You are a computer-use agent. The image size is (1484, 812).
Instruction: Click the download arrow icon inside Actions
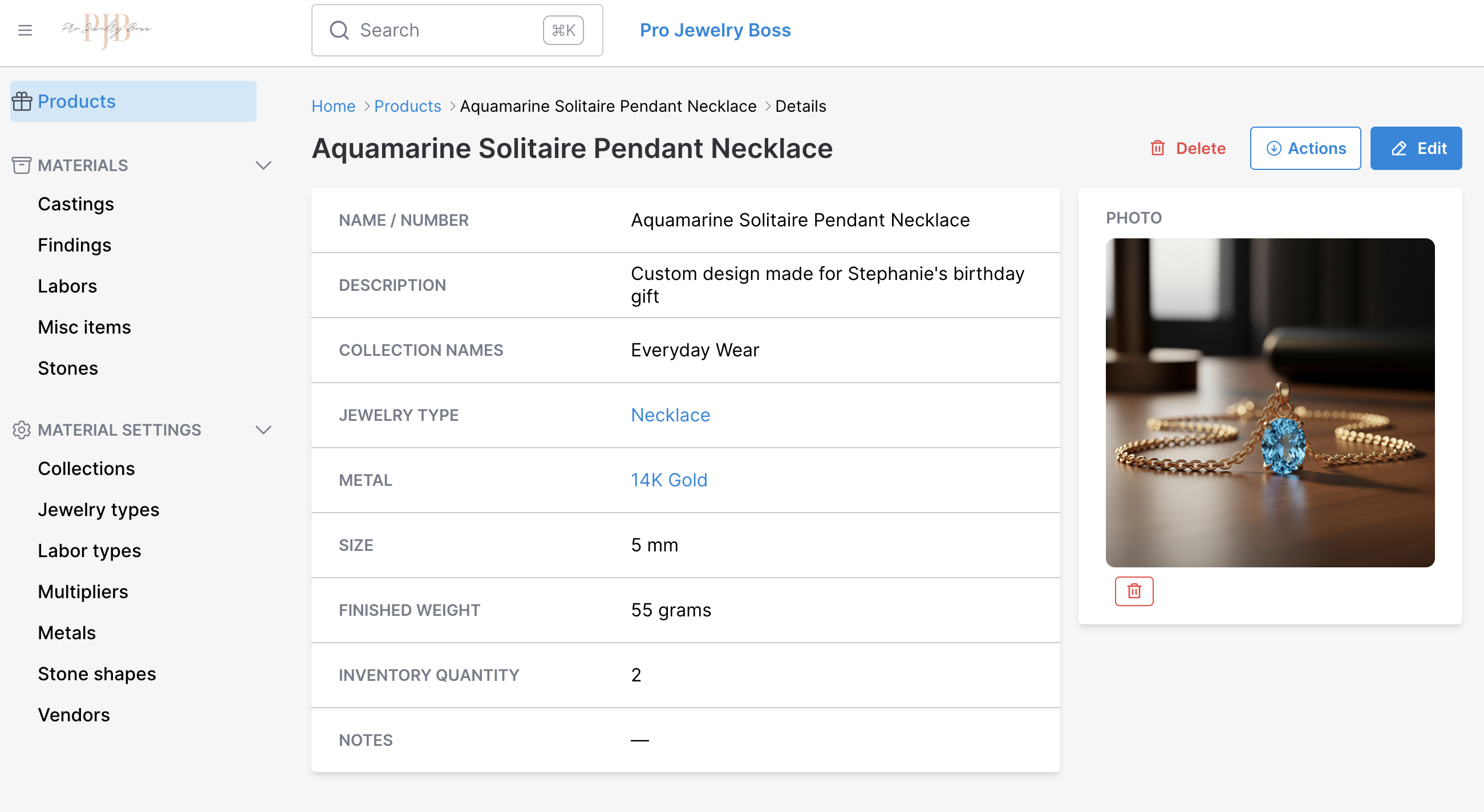[1274, 148]
